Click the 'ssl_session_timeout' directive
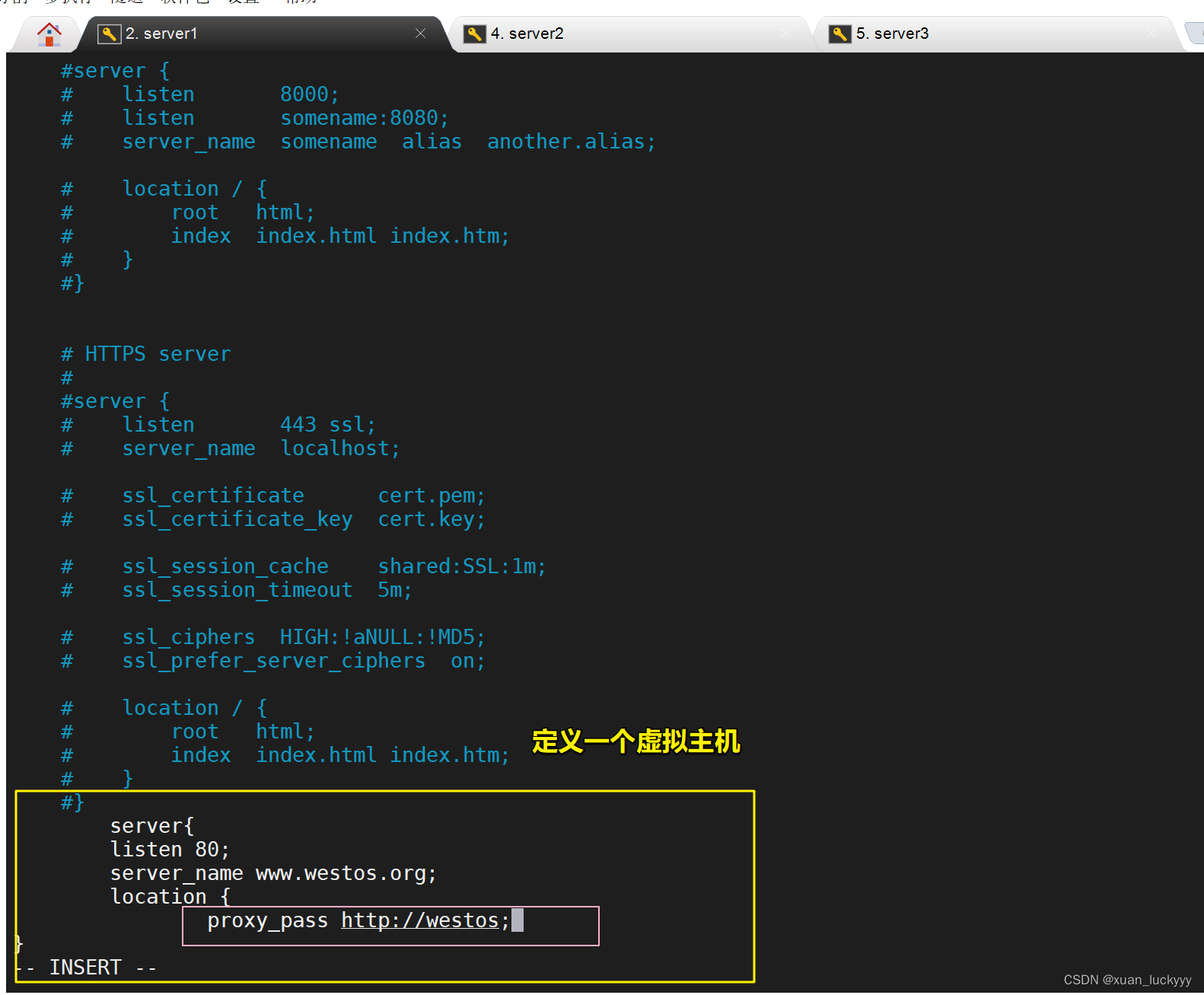The width and height of the screenshot is (1204, 995). pos(237,590)
